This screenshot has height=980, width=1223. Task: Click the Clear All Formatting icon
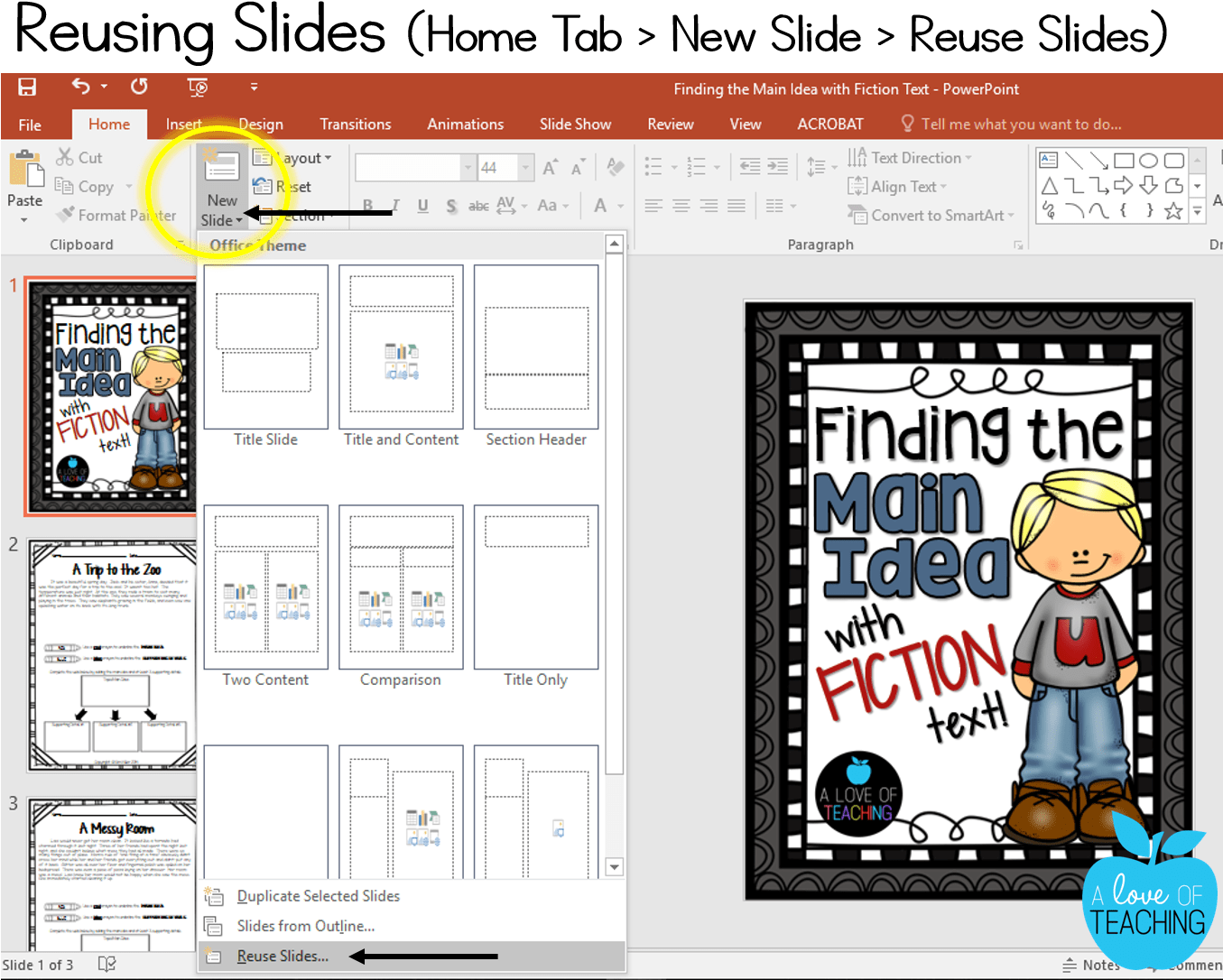(616, 168)
